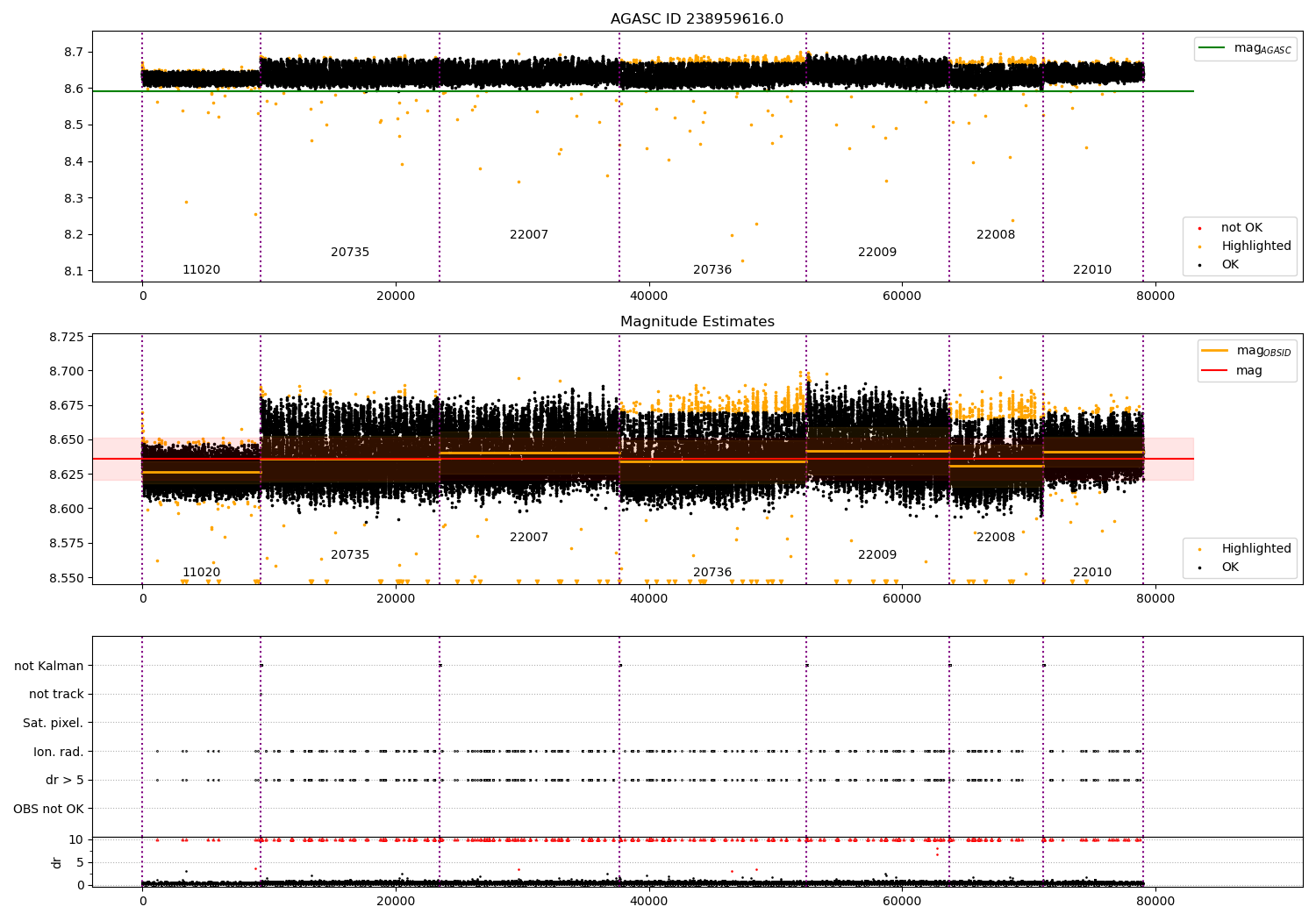Click the 20000 x-axis tick under Magnitude Estimates plot
Screen dimensions: 1316x921
tap(396, 599)
